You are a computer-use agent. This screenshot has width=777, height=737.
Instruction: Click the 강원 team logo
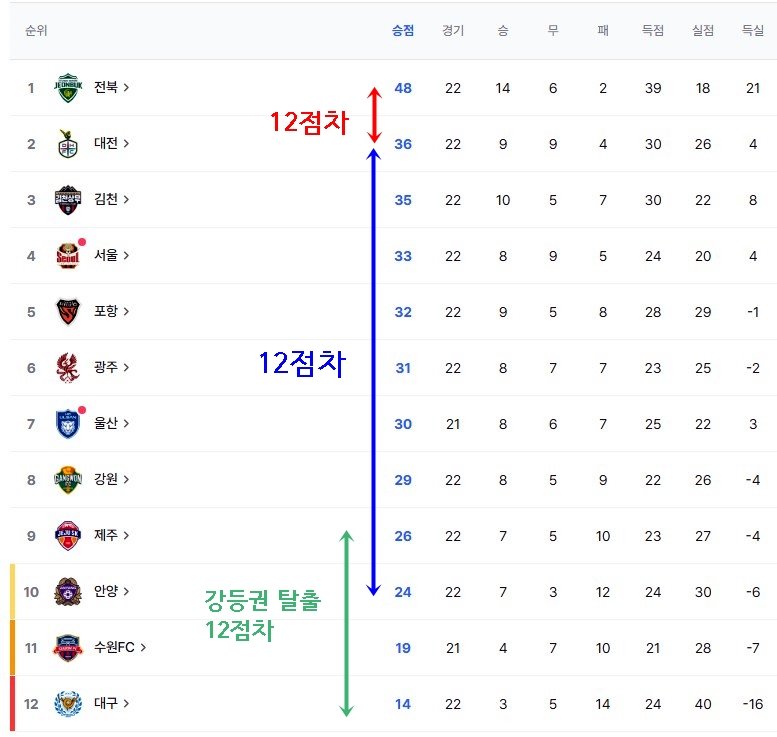[x=67, y=480]
